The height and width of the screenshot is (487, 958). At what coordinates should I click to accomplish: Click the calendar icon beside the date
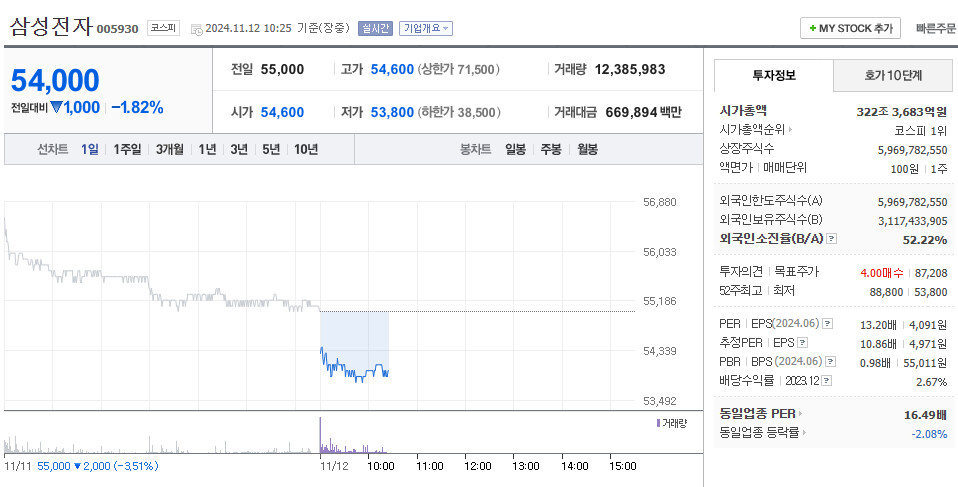coord(196,29)
